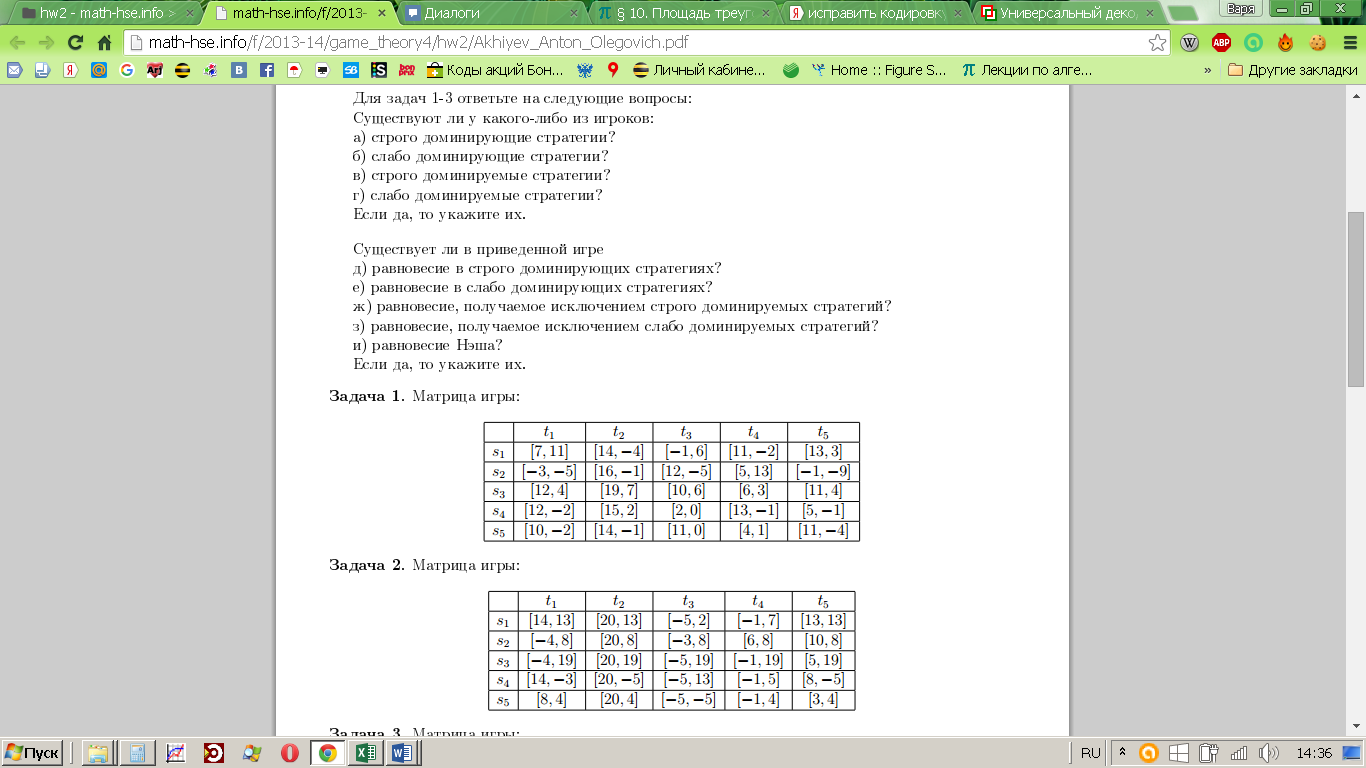The height and width of the screenshot is (768, 1366).
Task: Switch to the Word taskbar window
Action: click(x=402, y=752)
